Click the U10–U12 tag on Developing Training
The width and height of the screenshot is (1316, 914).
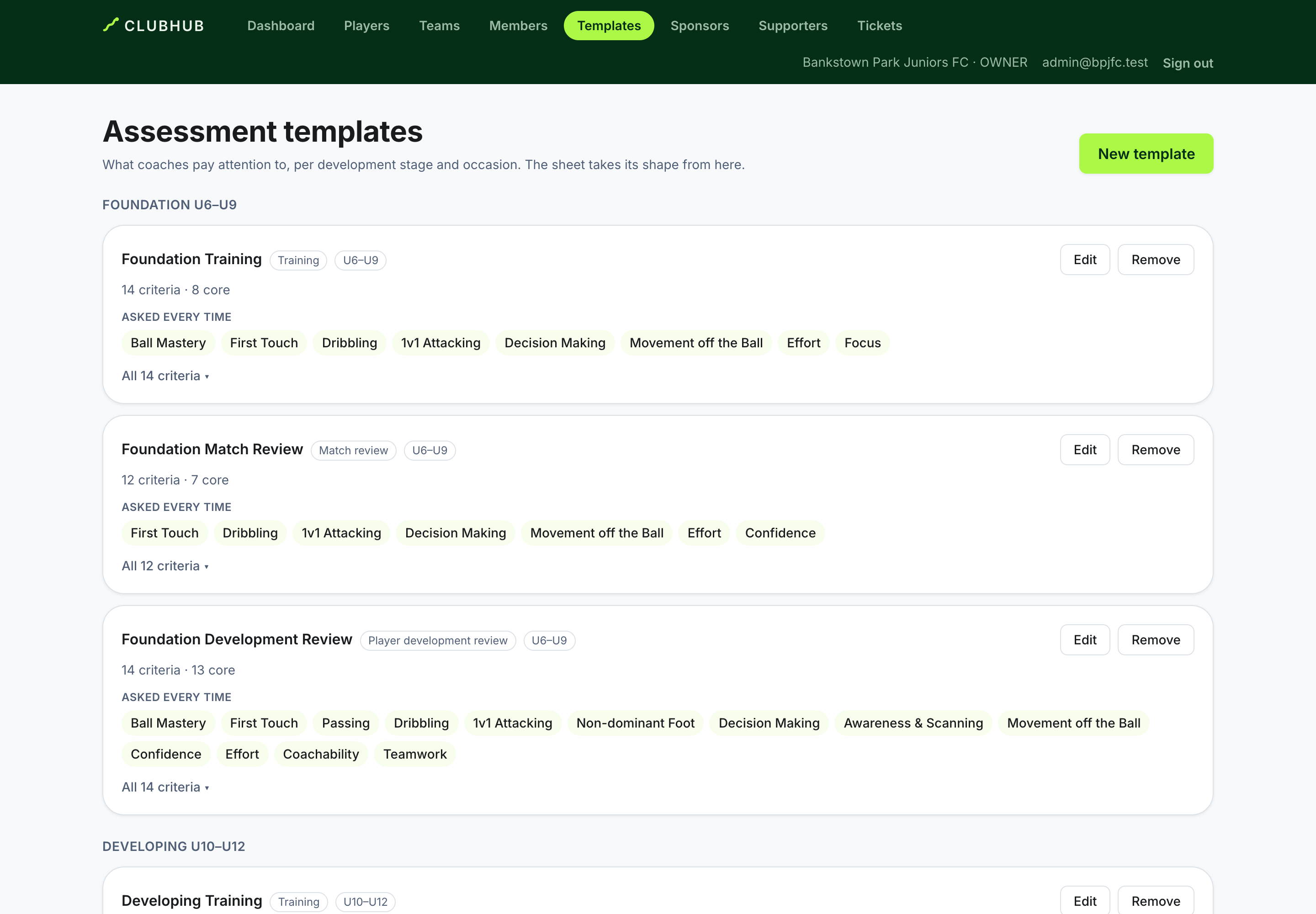365,901
